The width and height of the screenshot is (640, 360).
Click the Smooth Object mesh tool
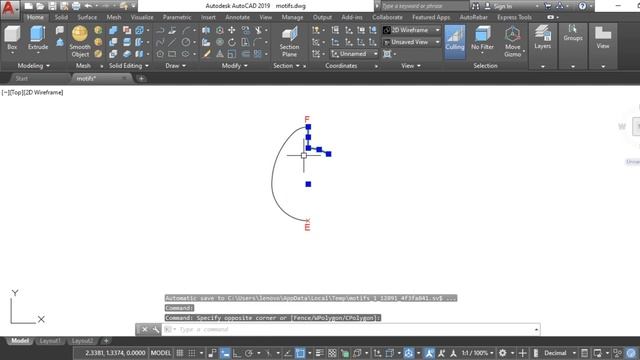80,41
